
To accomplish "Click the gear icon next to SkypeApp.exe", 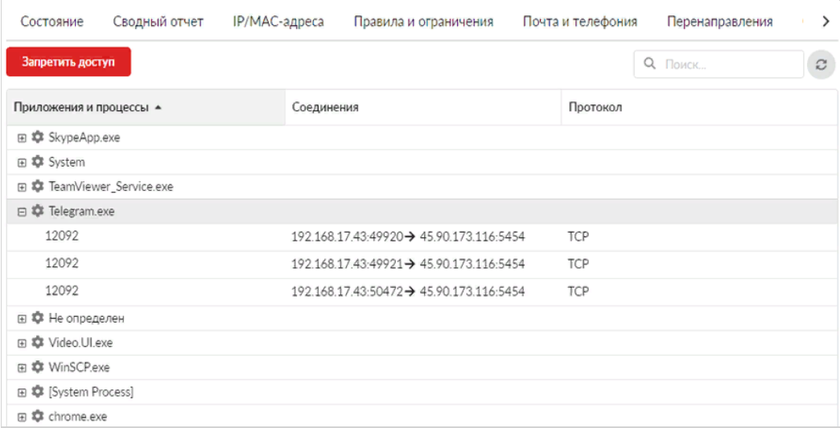I will [38, 137].
